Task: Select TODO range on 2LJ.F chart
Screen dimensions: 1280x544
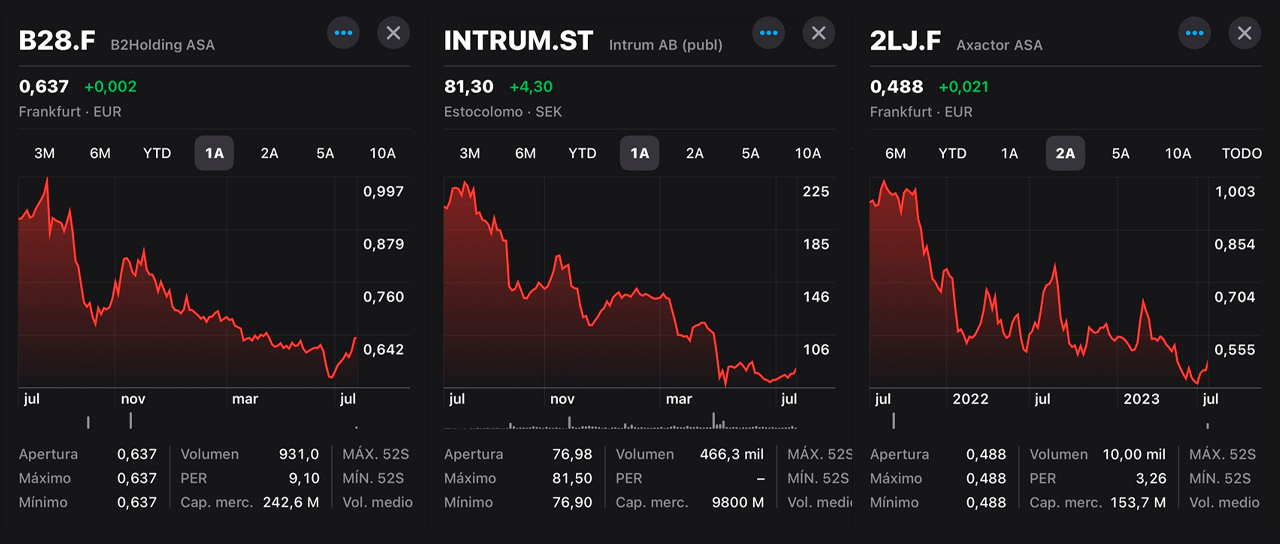Action: [1241, 153]
